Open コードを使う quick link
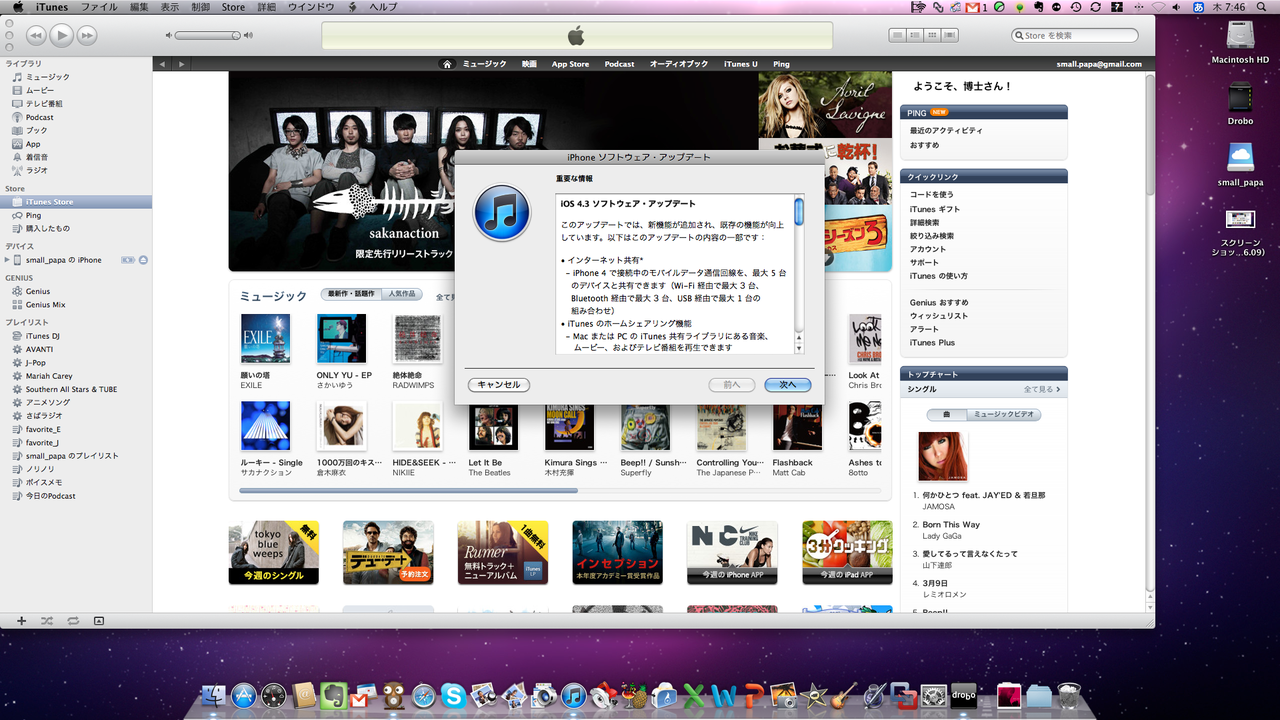This screenshot has height=720, width=1280. tap(932, 194)
